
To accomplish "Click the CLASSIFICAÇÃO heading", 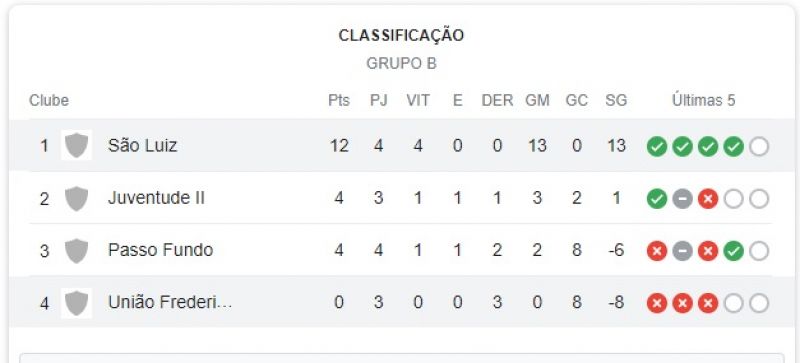I will (x=402, y=36).
